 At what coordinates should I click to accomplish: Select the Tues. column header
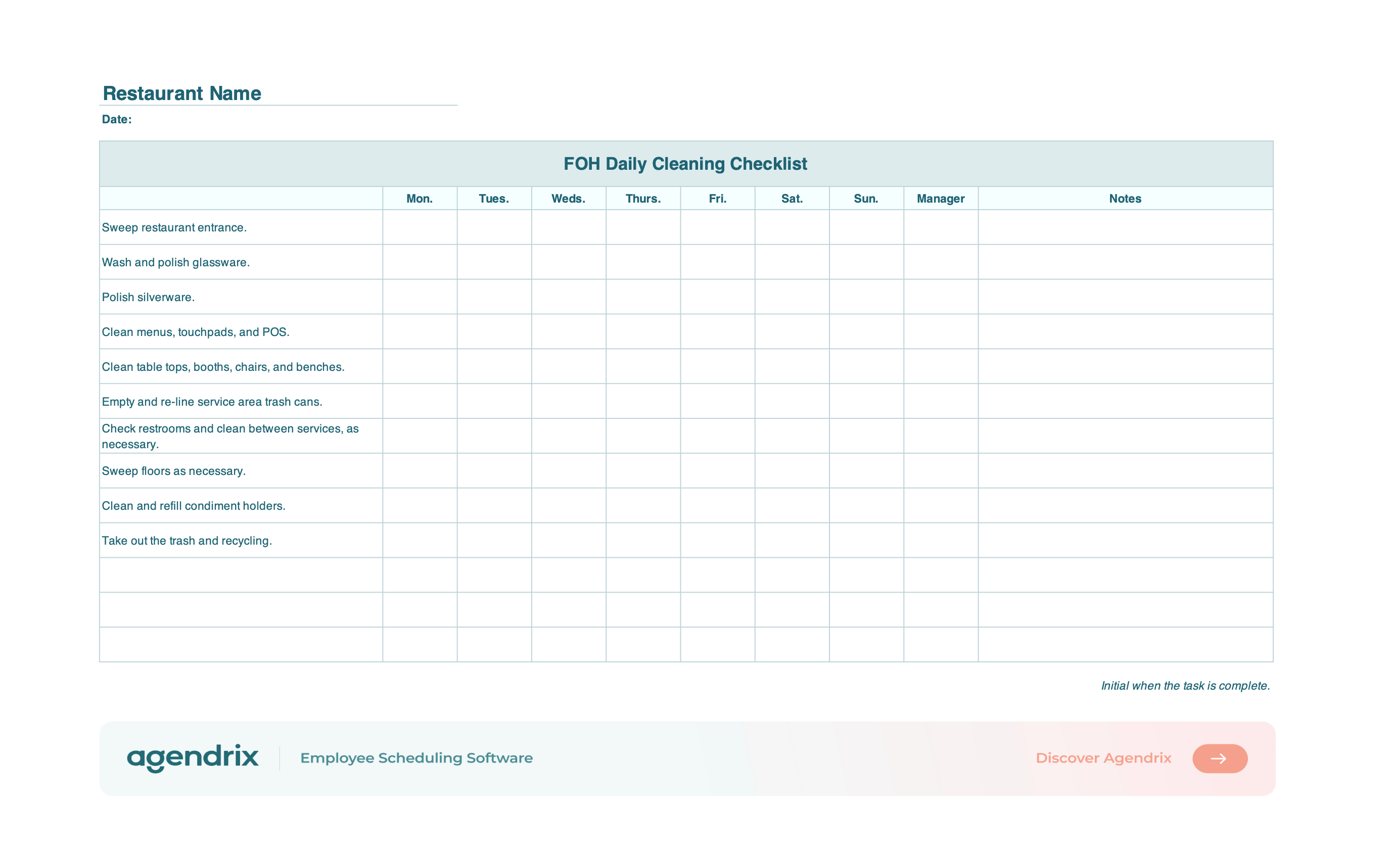[494, 199]
